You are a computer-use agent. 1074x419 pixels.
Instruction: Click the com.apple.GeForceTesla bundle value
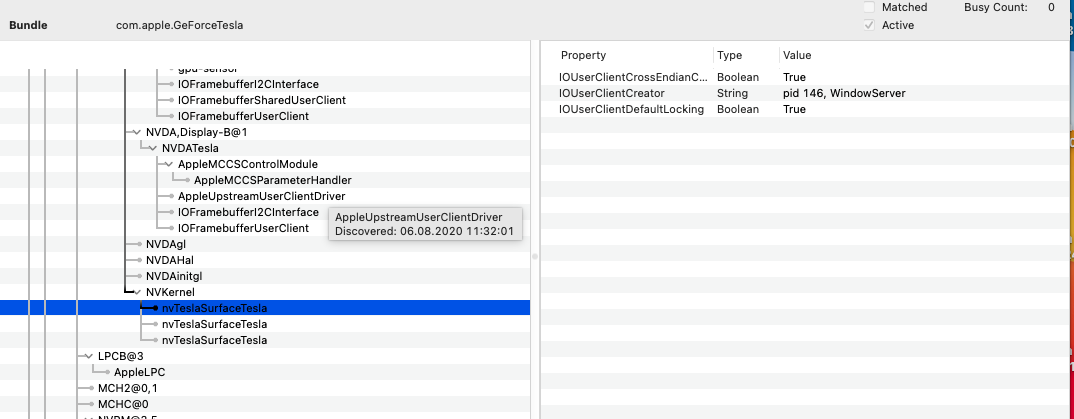click(x=179, y=25)
